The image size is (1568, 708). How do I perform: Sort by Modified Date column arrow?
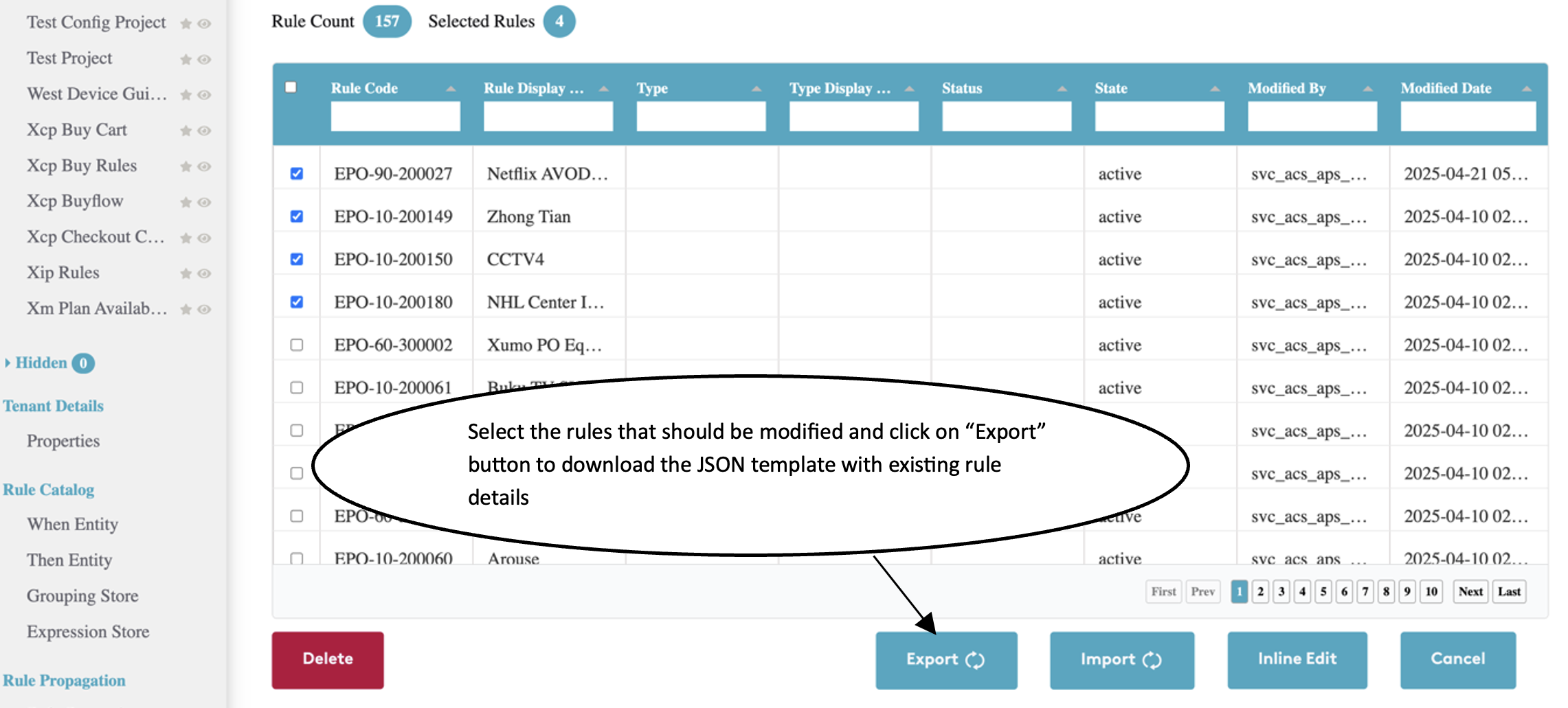(x=1527, y=89)
